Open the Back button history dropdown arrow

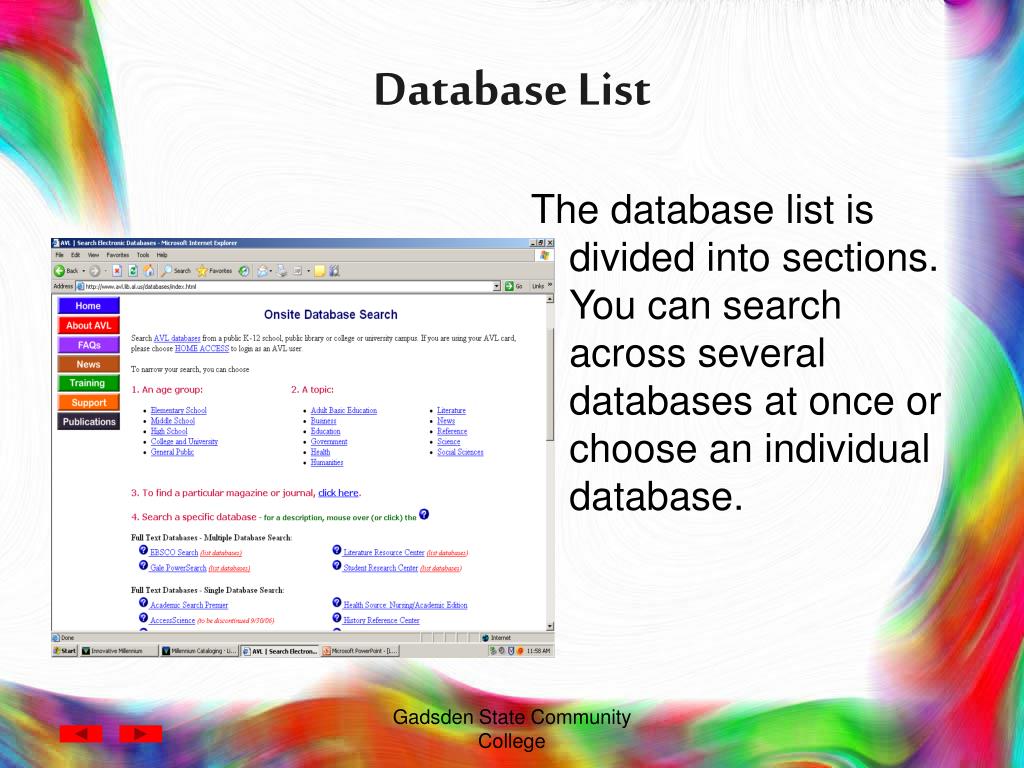coord(83,271)
